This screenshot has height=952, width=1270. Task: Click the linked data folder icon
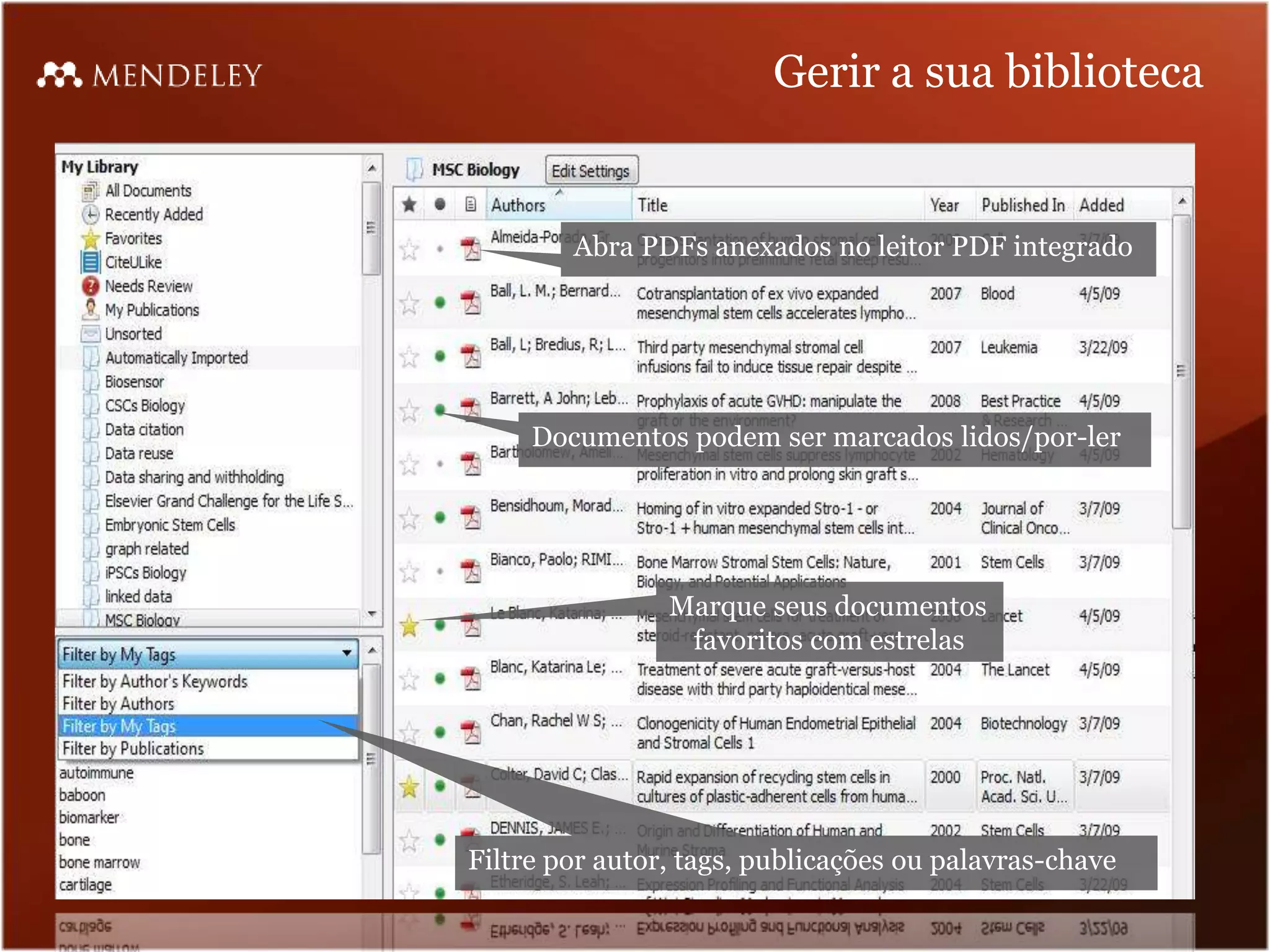coord(91,596)
